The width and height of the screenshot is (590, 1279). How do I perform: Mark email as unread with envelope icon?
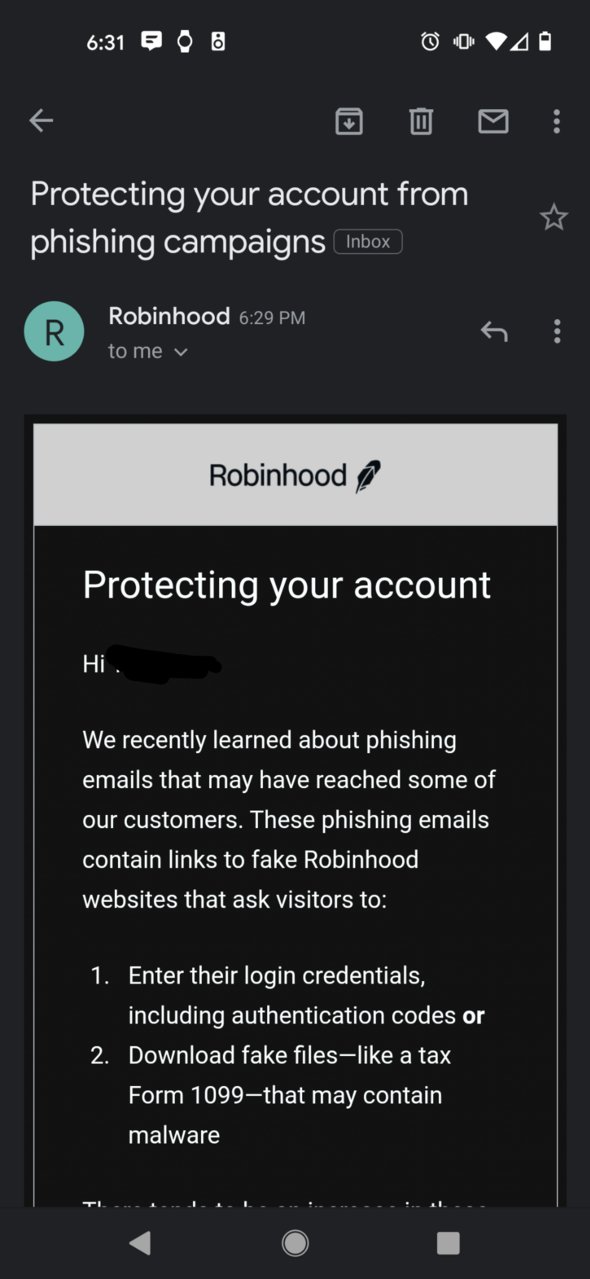pos(493,122)
